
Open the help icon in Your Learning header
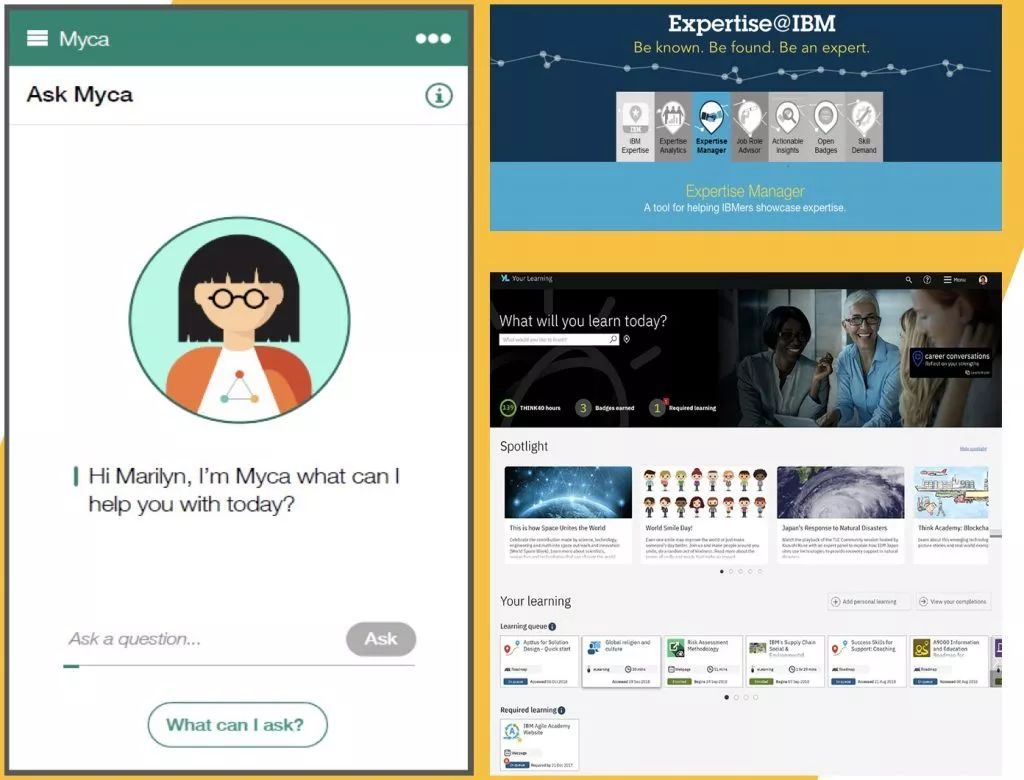(927, 280)
